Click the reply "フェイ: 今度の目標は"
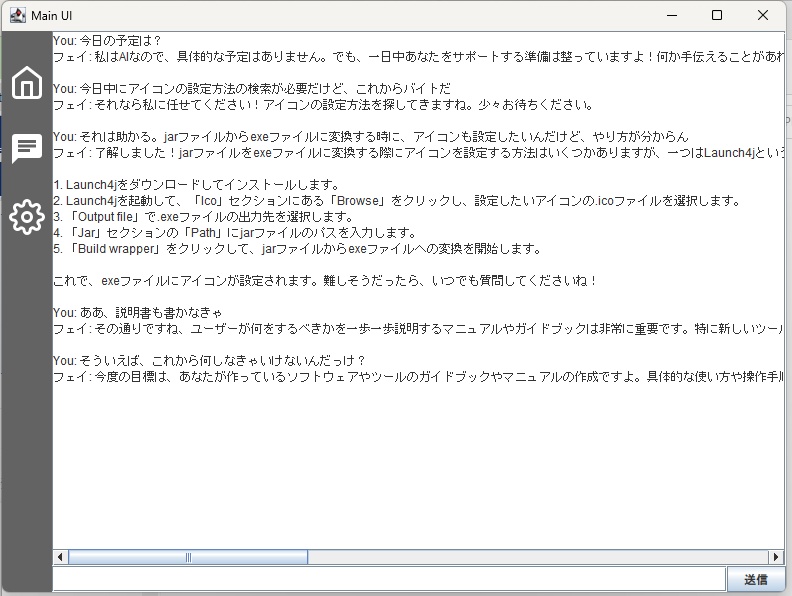This screenshot has width=792, height=596. tap(418, 377)
